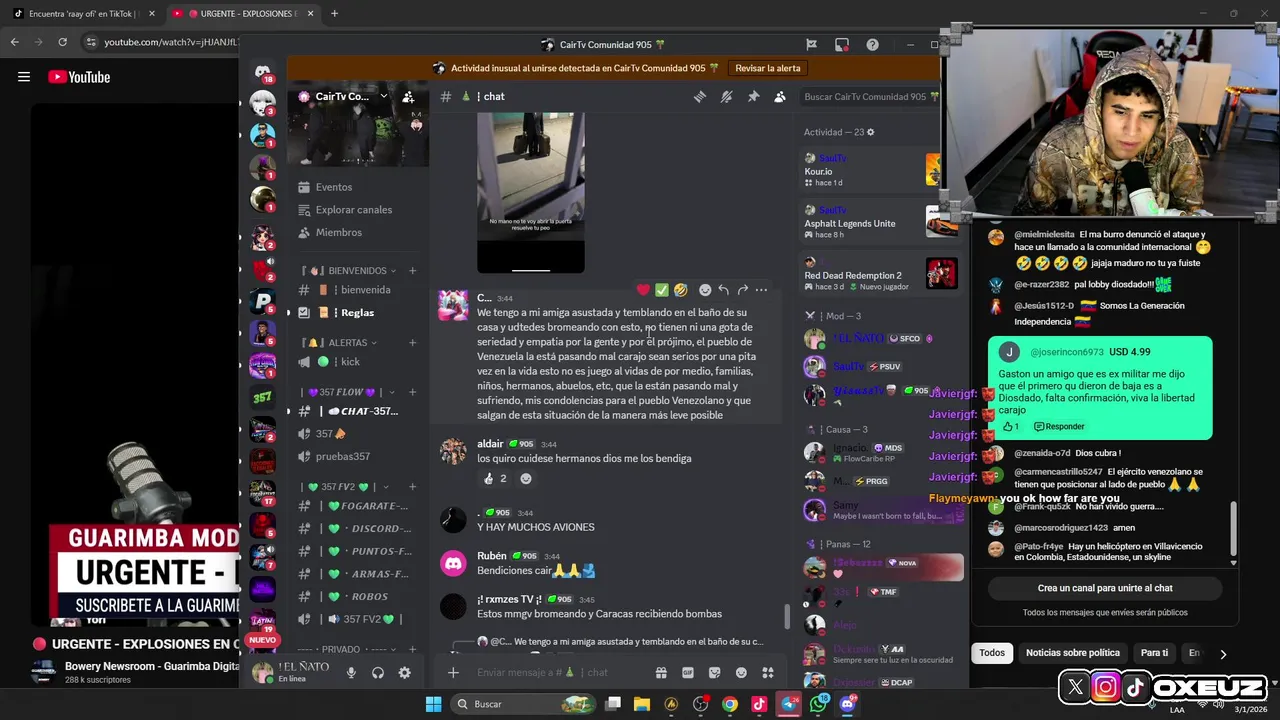Click Windows Start button on taskbar
This screenshot has height=720, width=1280.
[x=434, y=704]
